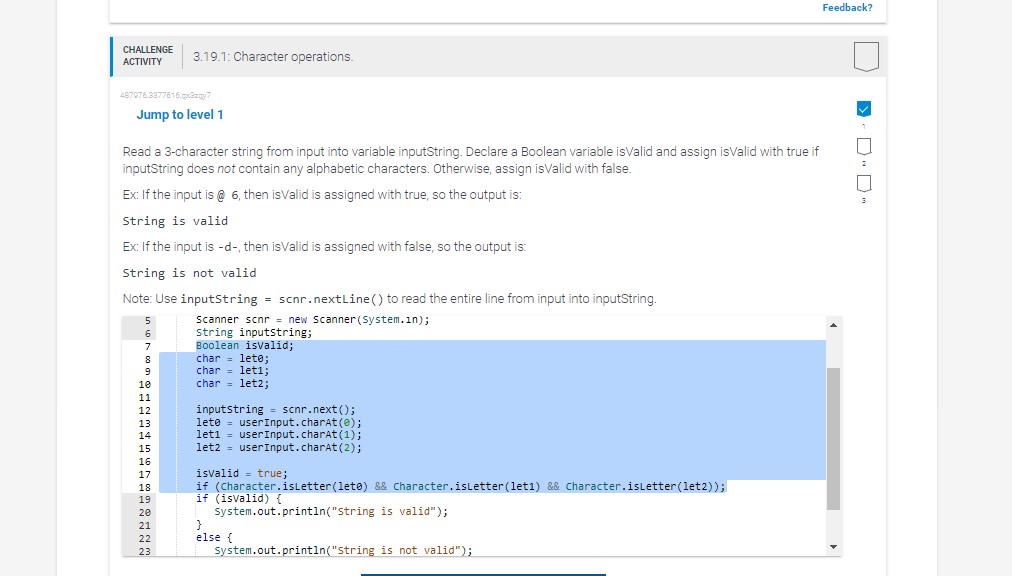The height and width of the screenshot is (576, 1012).
Task: Click the CHALLENGE ACTIVITY label
Action: 147,55
